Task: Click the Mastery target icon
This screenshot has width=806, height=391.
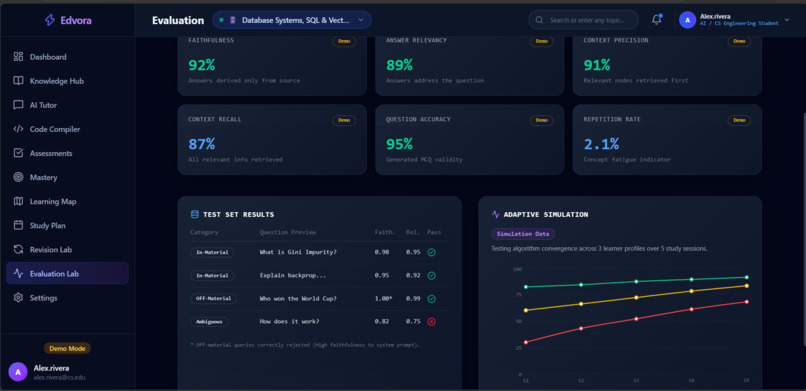Action: (x=19, y=177)
